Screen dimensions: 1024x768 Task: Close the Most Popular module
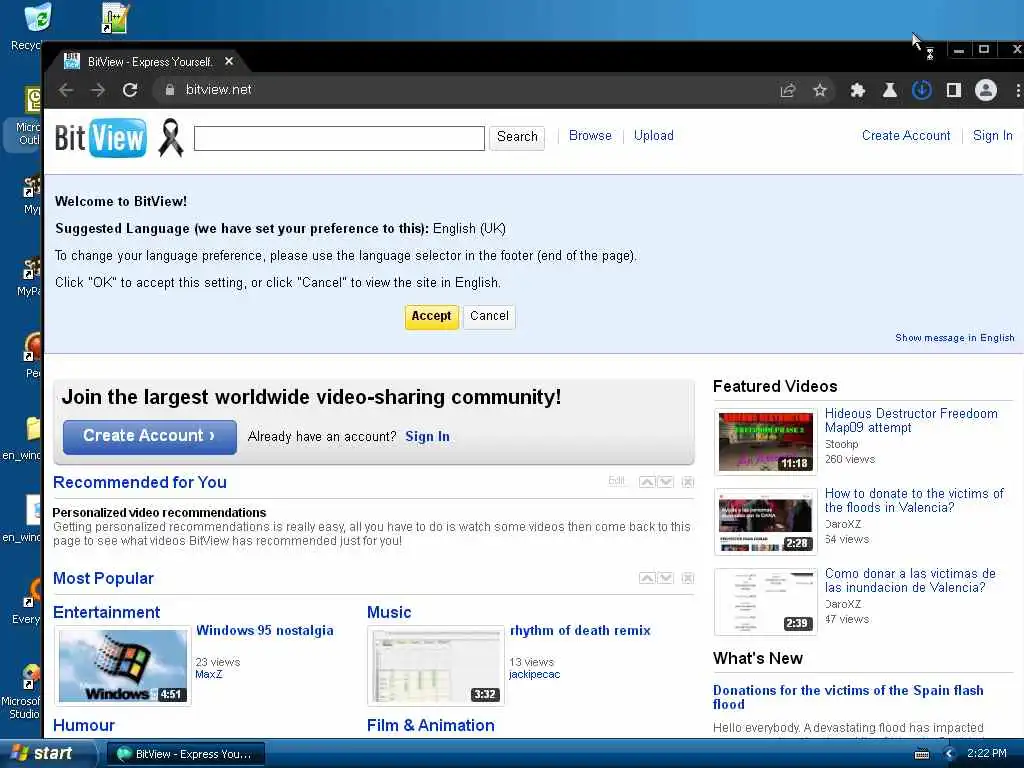[688, 578]
